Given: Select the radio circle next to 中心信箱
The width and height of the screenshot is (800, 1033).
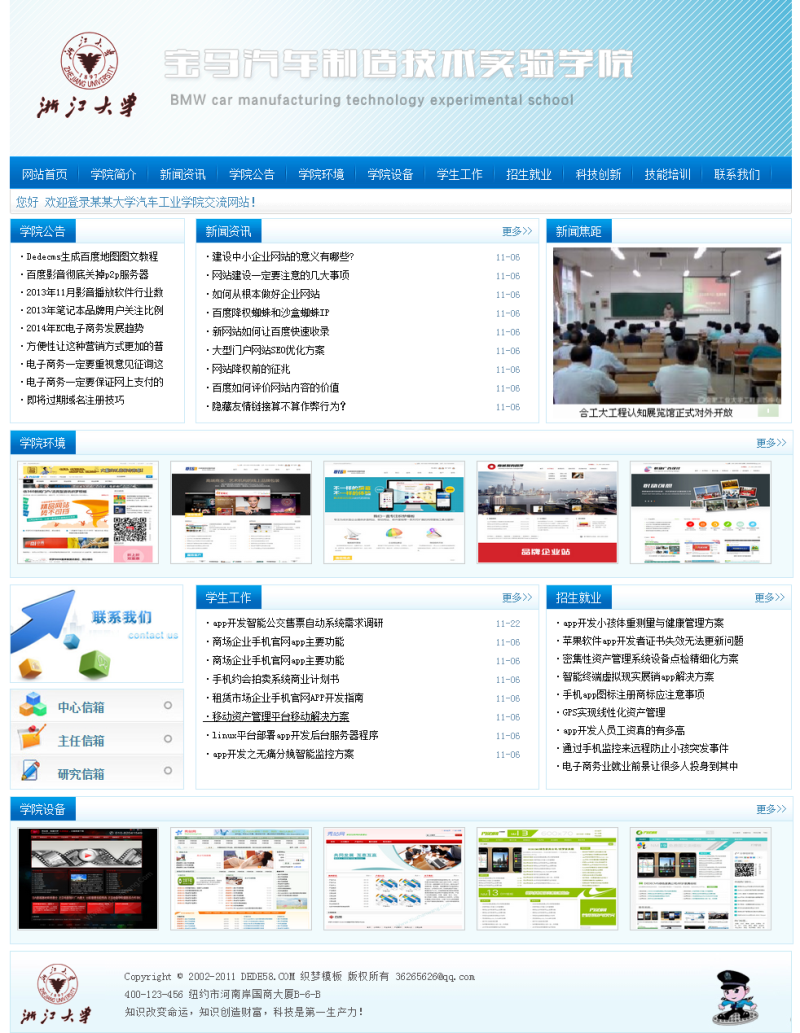Looking at the screenshot, I should [x=168, y=705].
